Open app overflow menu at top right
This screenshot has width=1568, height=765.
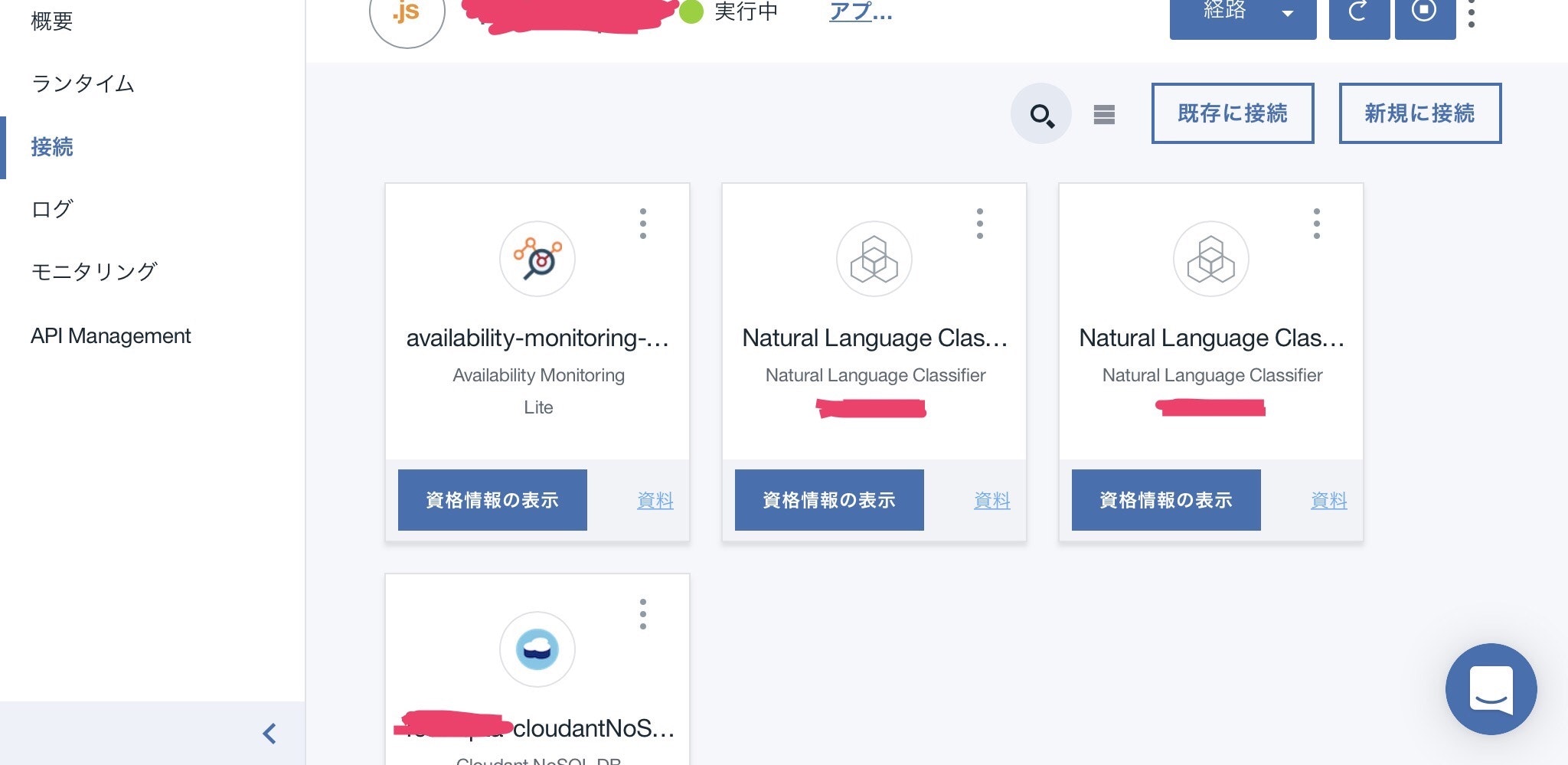(1472, 14)
